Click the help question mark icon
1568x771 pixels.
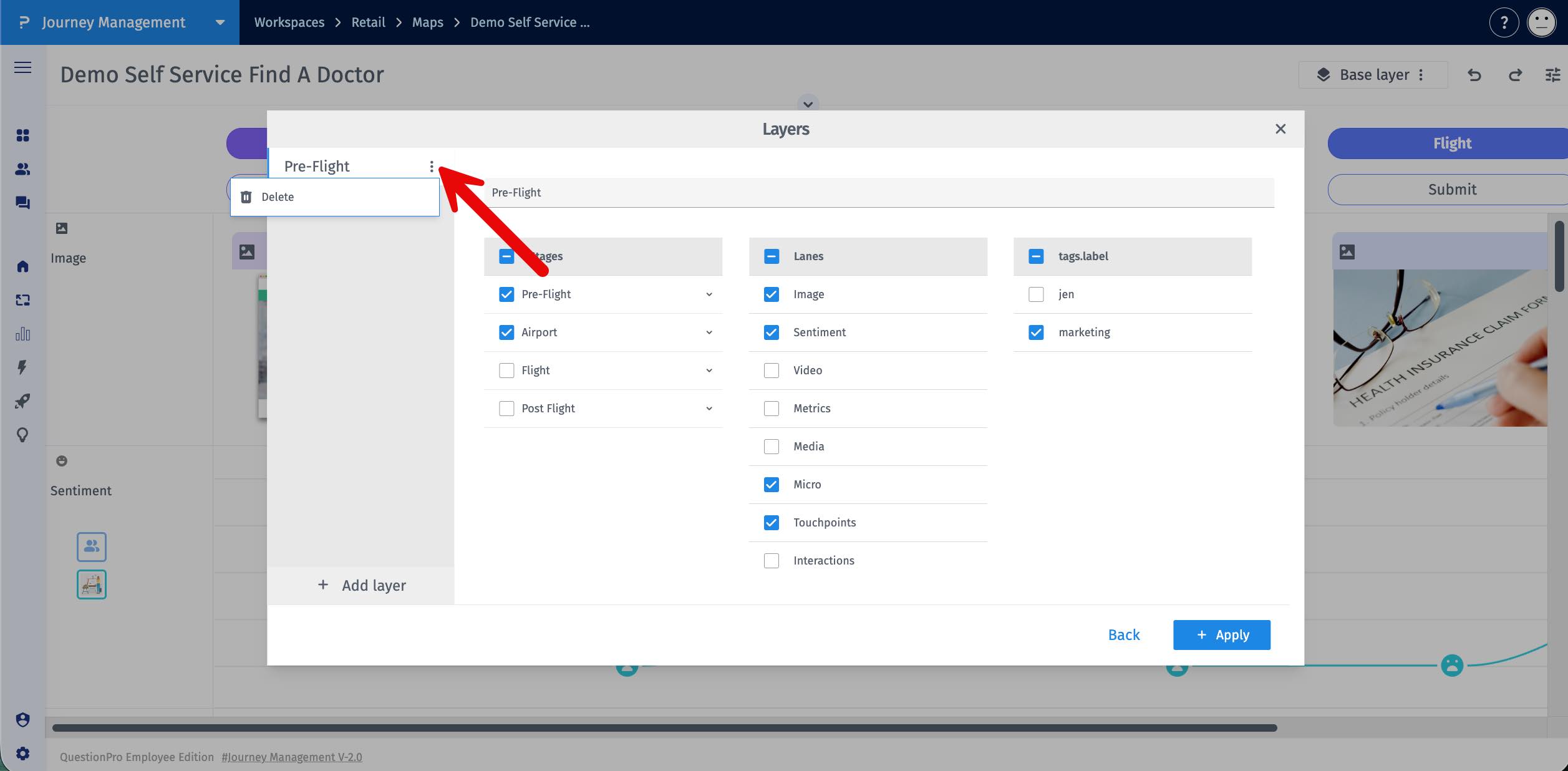point(1504,23)
